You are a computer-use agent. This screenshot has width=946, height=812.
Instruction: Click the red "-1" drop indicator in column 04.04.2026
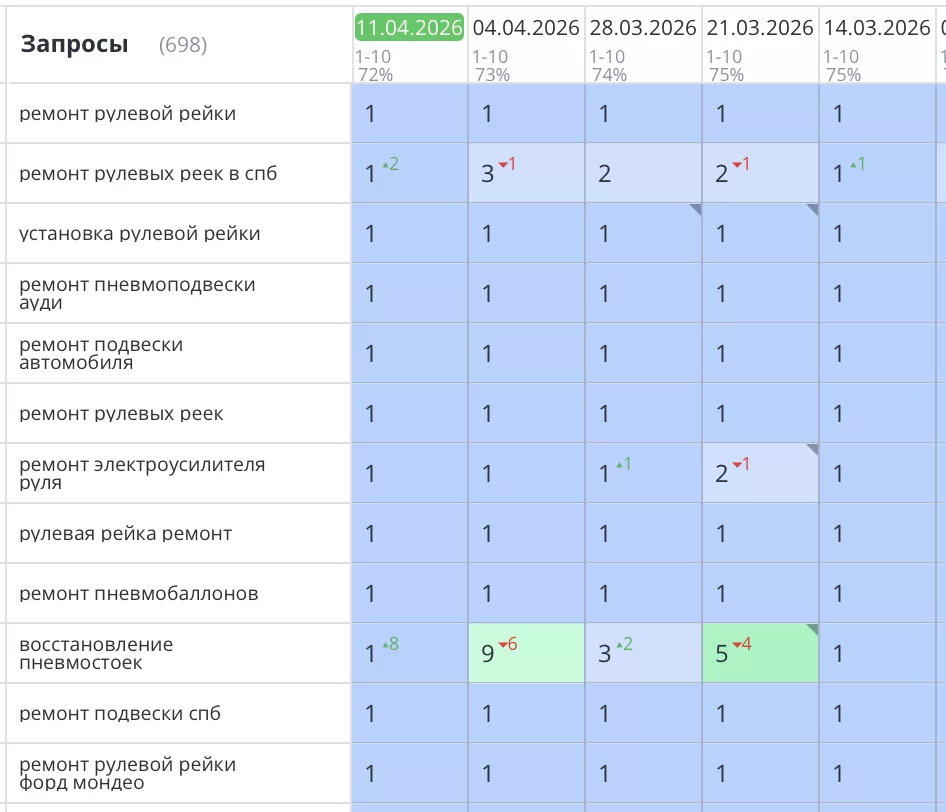click(507, 168)
